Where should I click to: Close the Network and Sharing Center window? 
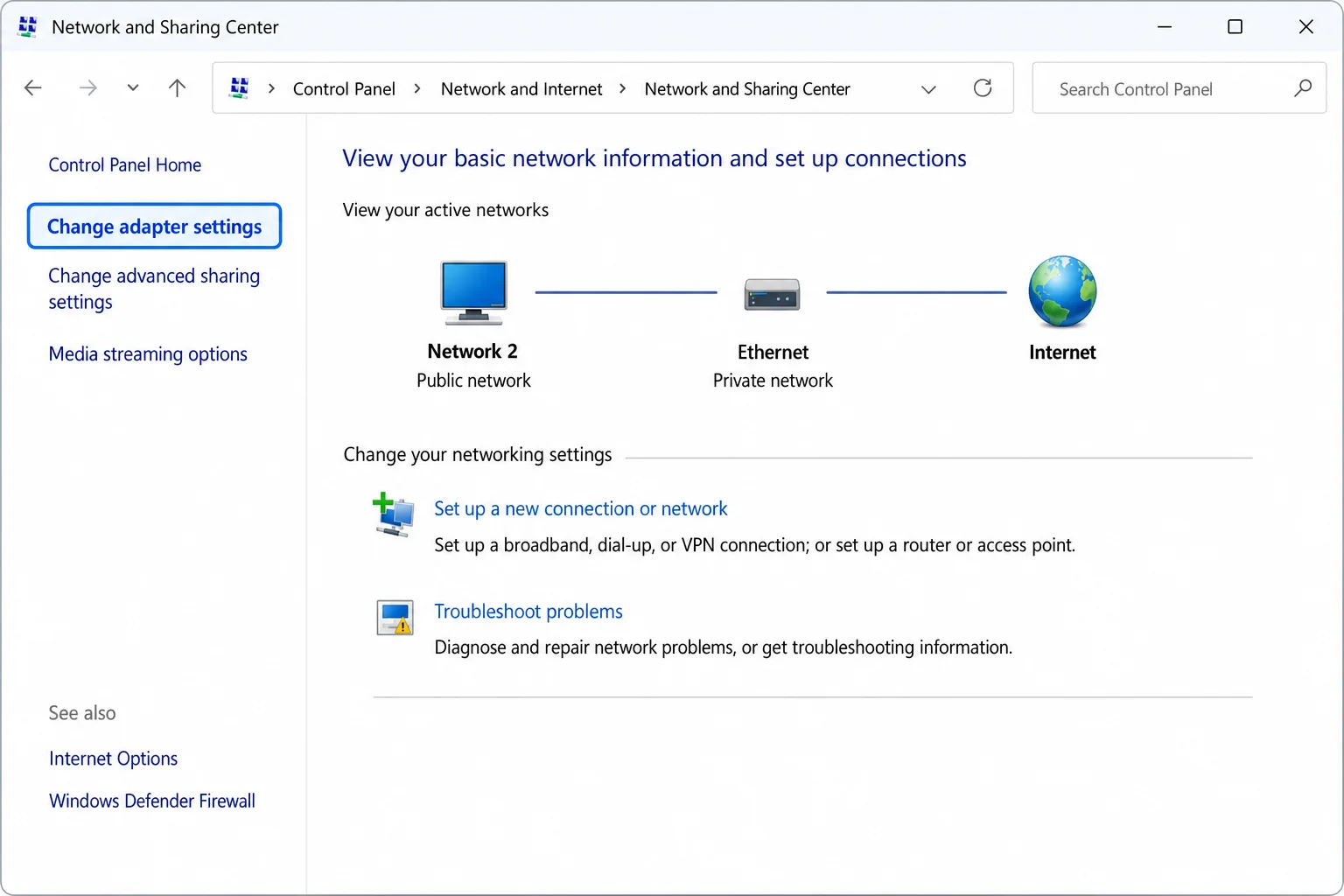[1305, 26]
